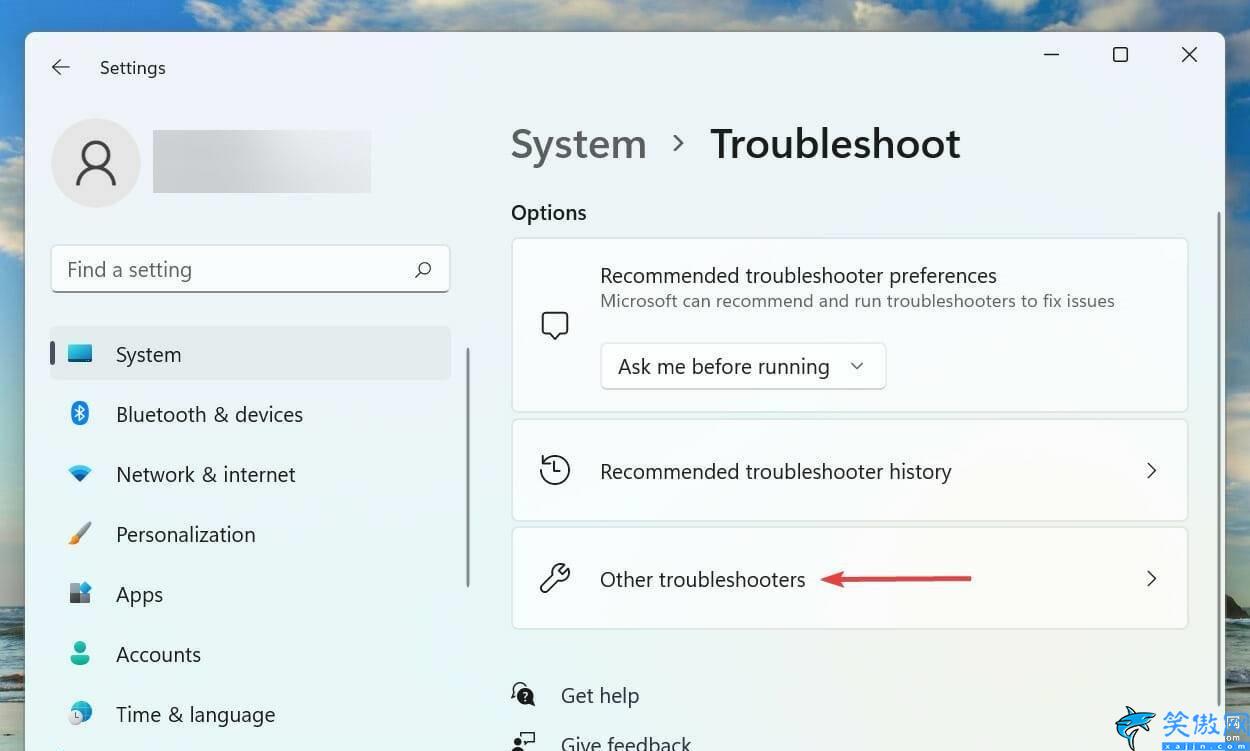Open Accounts settings
Viewport: 1250px width, 751px height.
point(250,654)
